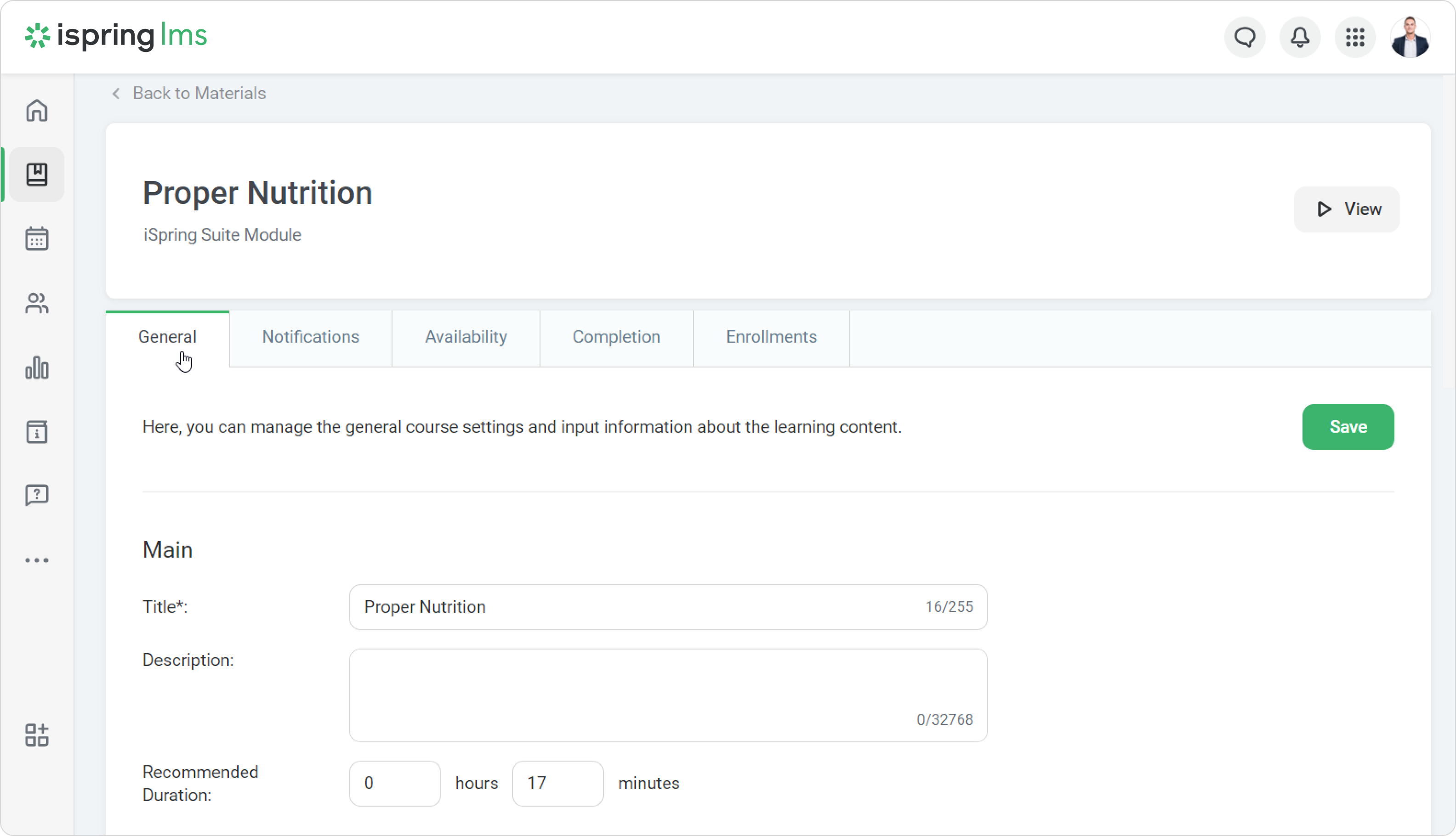The width and height of the screenshot is (1456, 836).
Task: Open the Home icon in sidebar
Action: click(x=37, y=111)
